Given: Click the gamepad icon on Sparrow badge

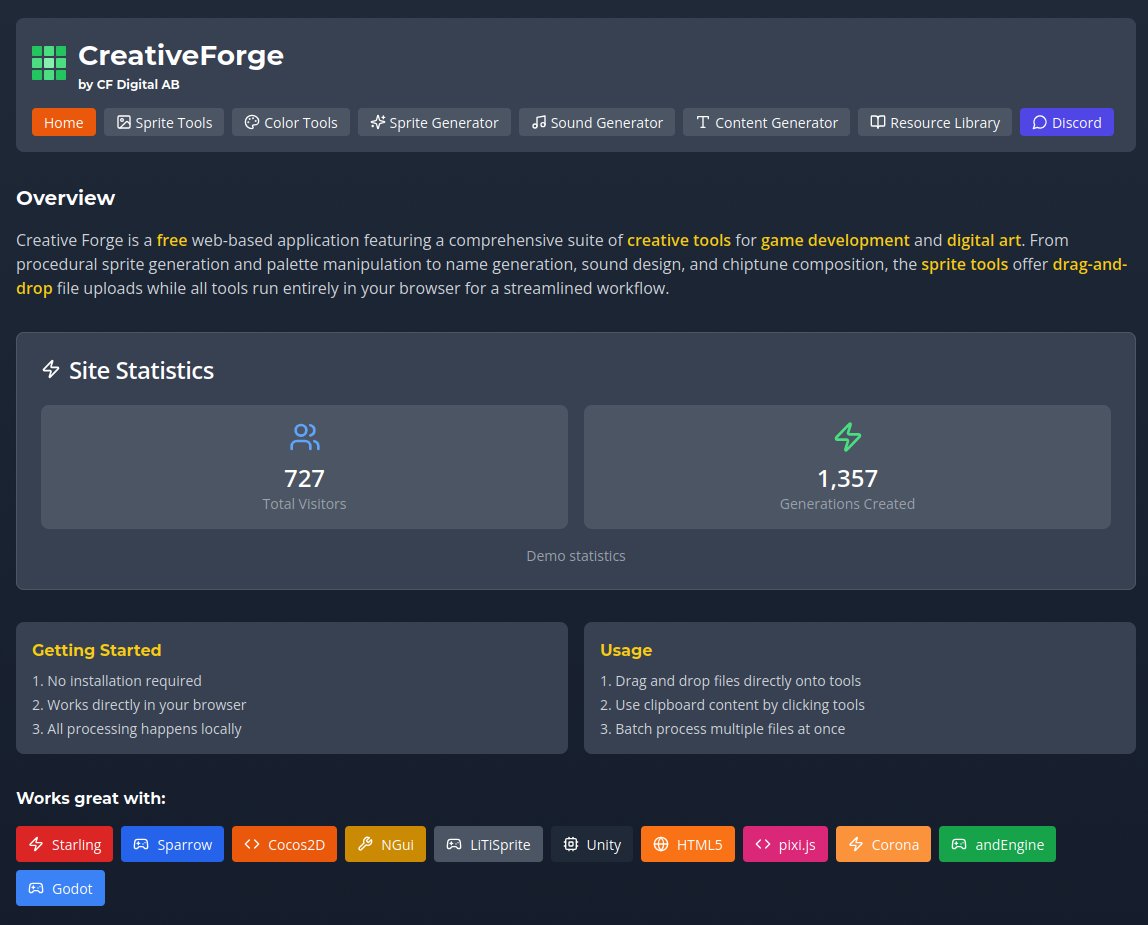Looking at the screenshot, I should tap(141, 844).
